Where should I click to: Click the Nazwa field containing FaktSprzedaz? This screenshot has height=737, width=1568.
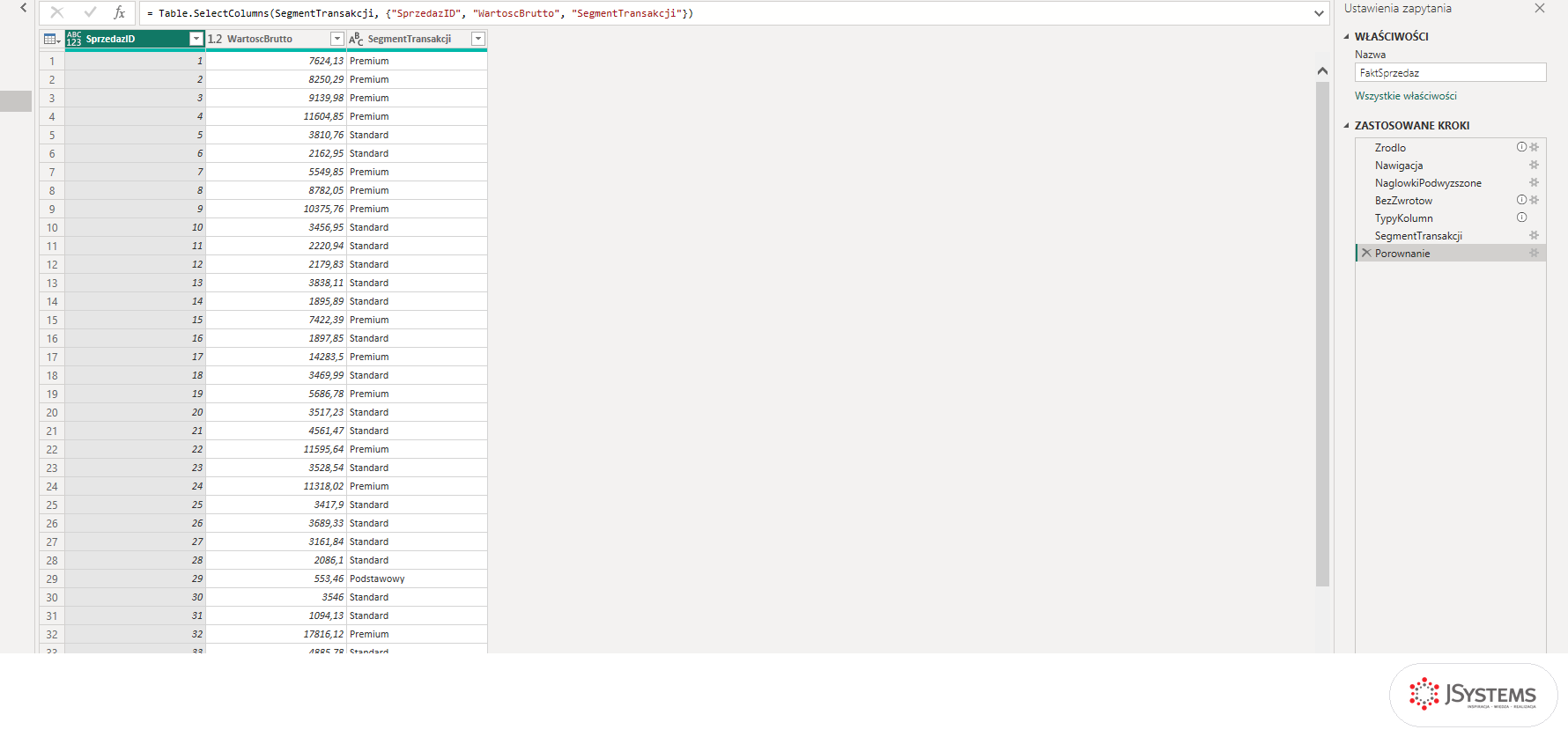(1450, 72)
